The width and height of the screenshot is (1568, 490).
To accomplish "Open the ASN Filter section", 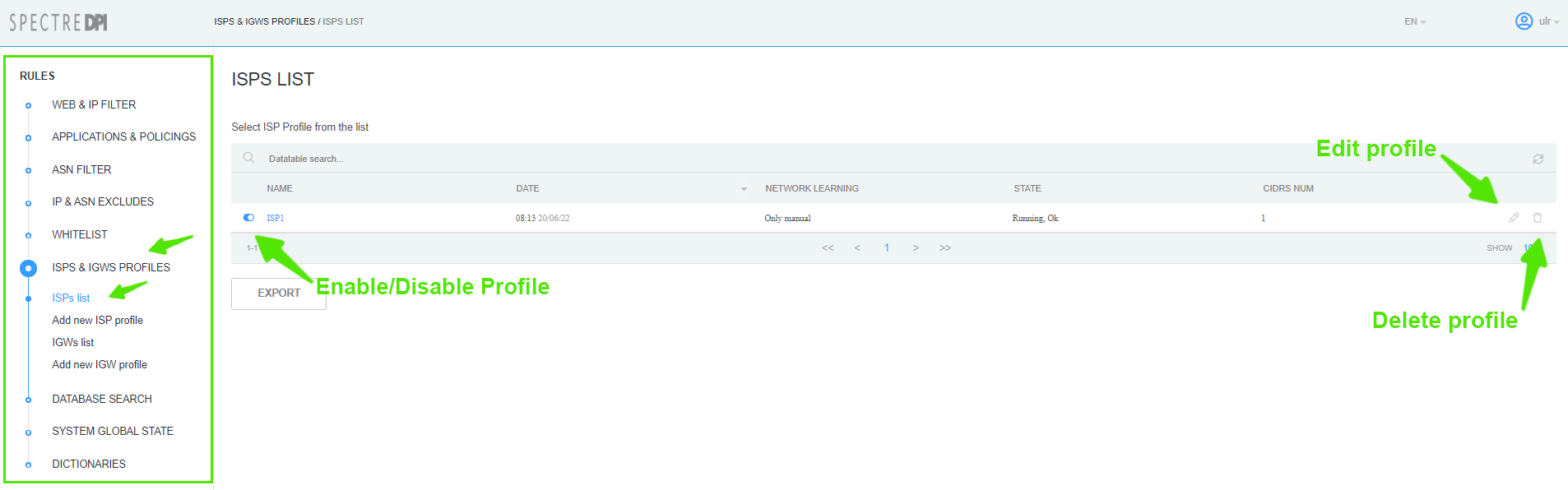I will click(81, 169).
